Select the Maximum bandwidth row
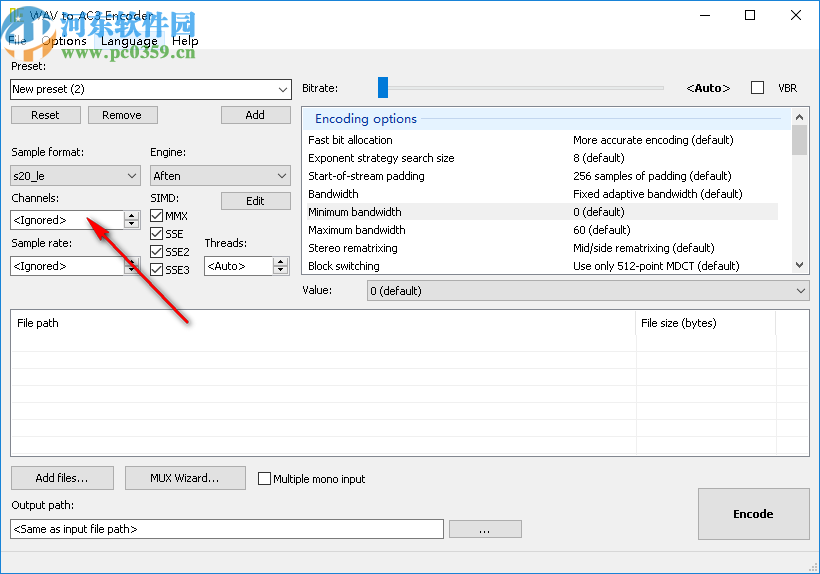 (542, 230)
